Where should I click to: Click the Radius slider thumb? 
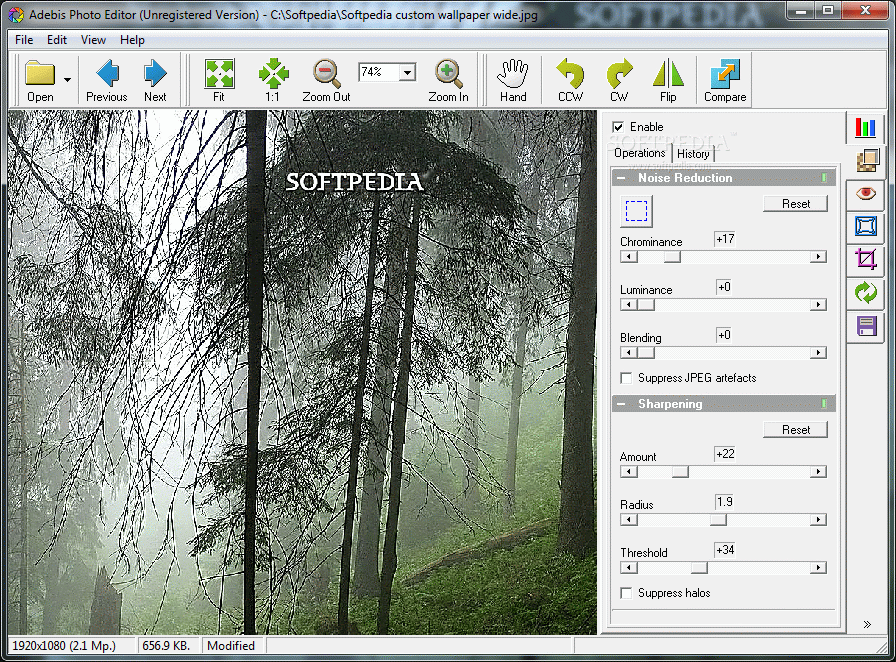click(x=718, y=520)
